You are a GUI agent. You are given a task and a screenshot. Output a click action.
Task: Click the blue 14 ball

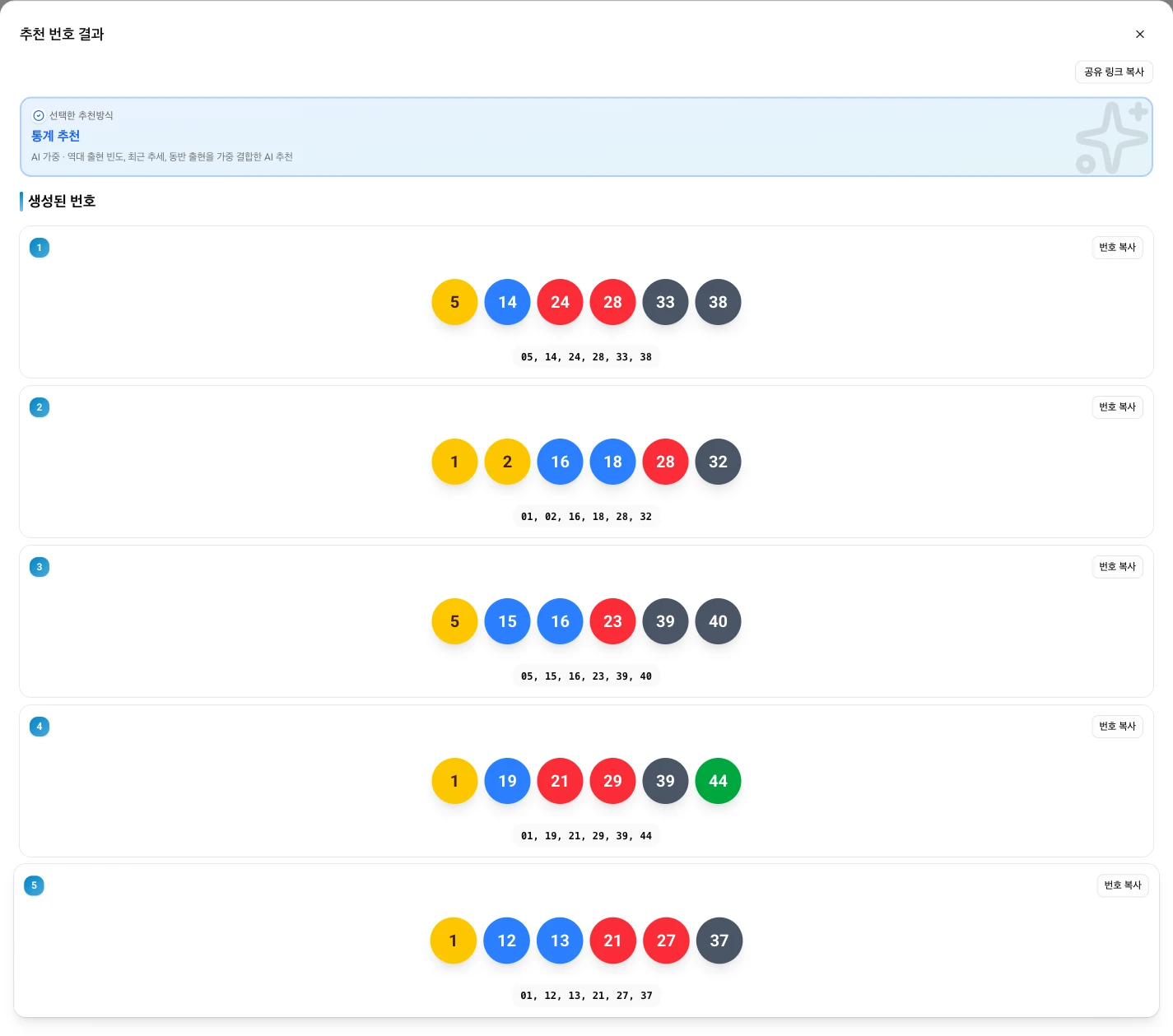[507, 302]
